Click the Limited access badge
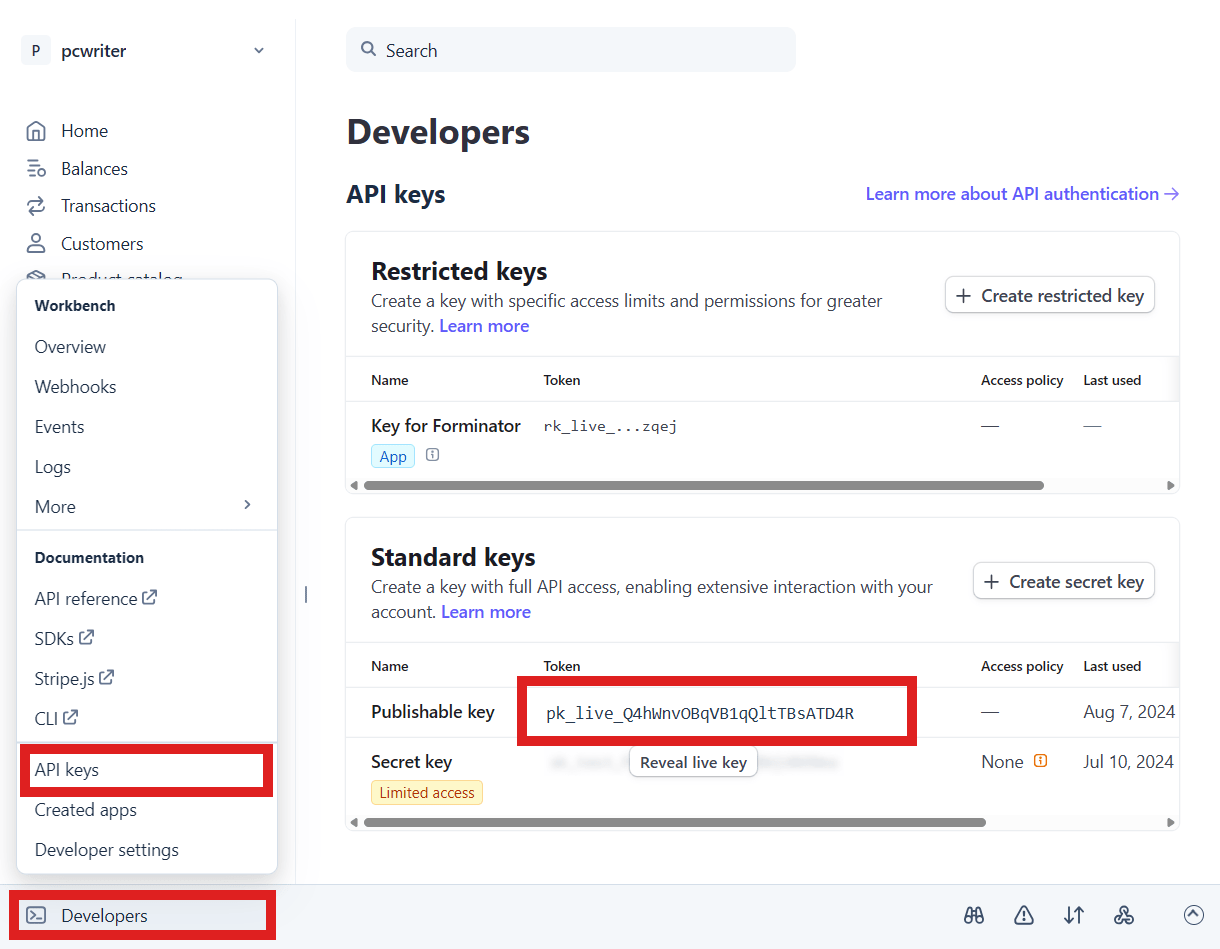This screenshot has width=1220, height=949. tap(427, 792)
